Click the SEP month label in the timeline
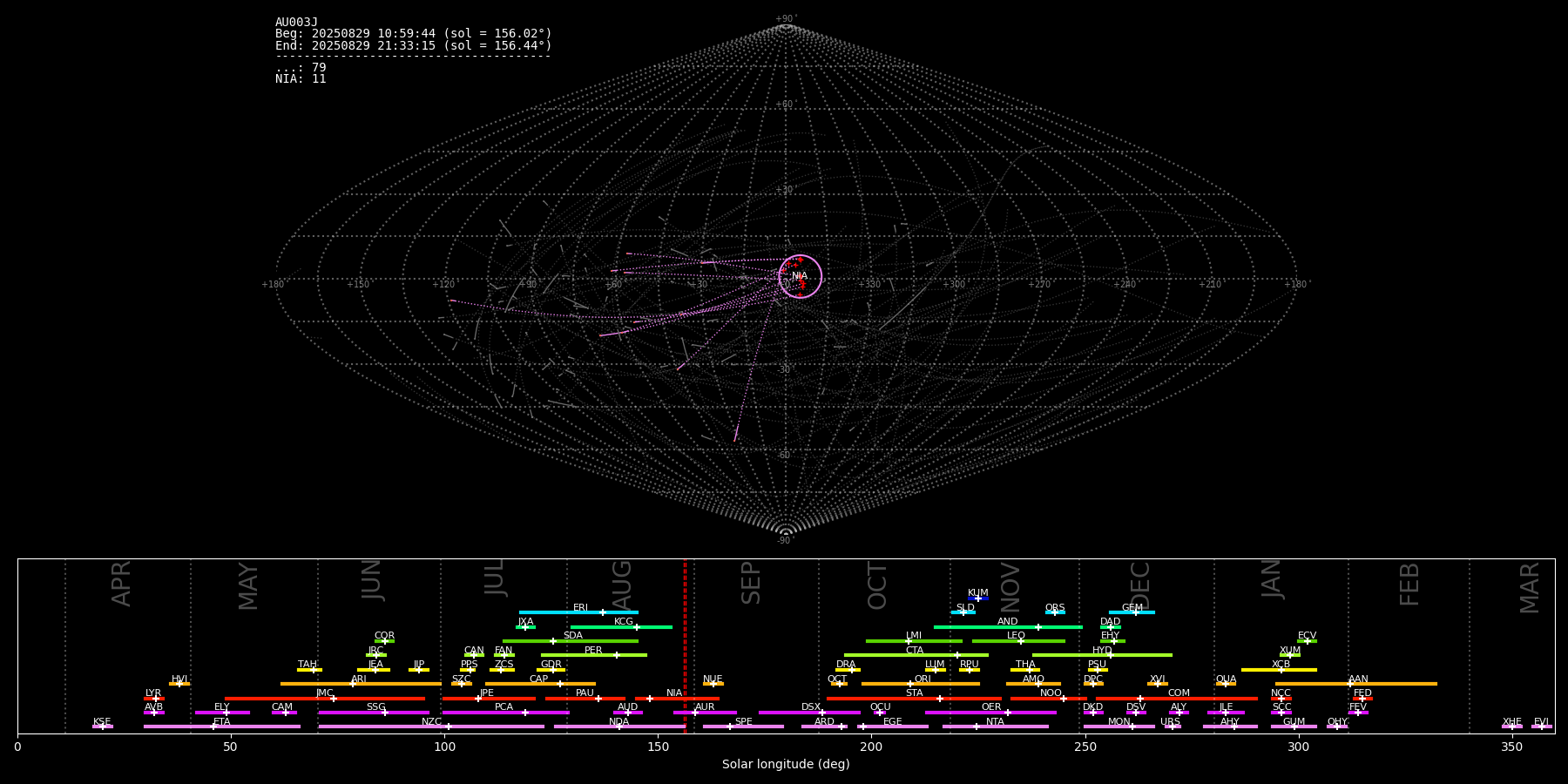The width and height of the screenshot is (1568, 784). [x=750, y=584]
